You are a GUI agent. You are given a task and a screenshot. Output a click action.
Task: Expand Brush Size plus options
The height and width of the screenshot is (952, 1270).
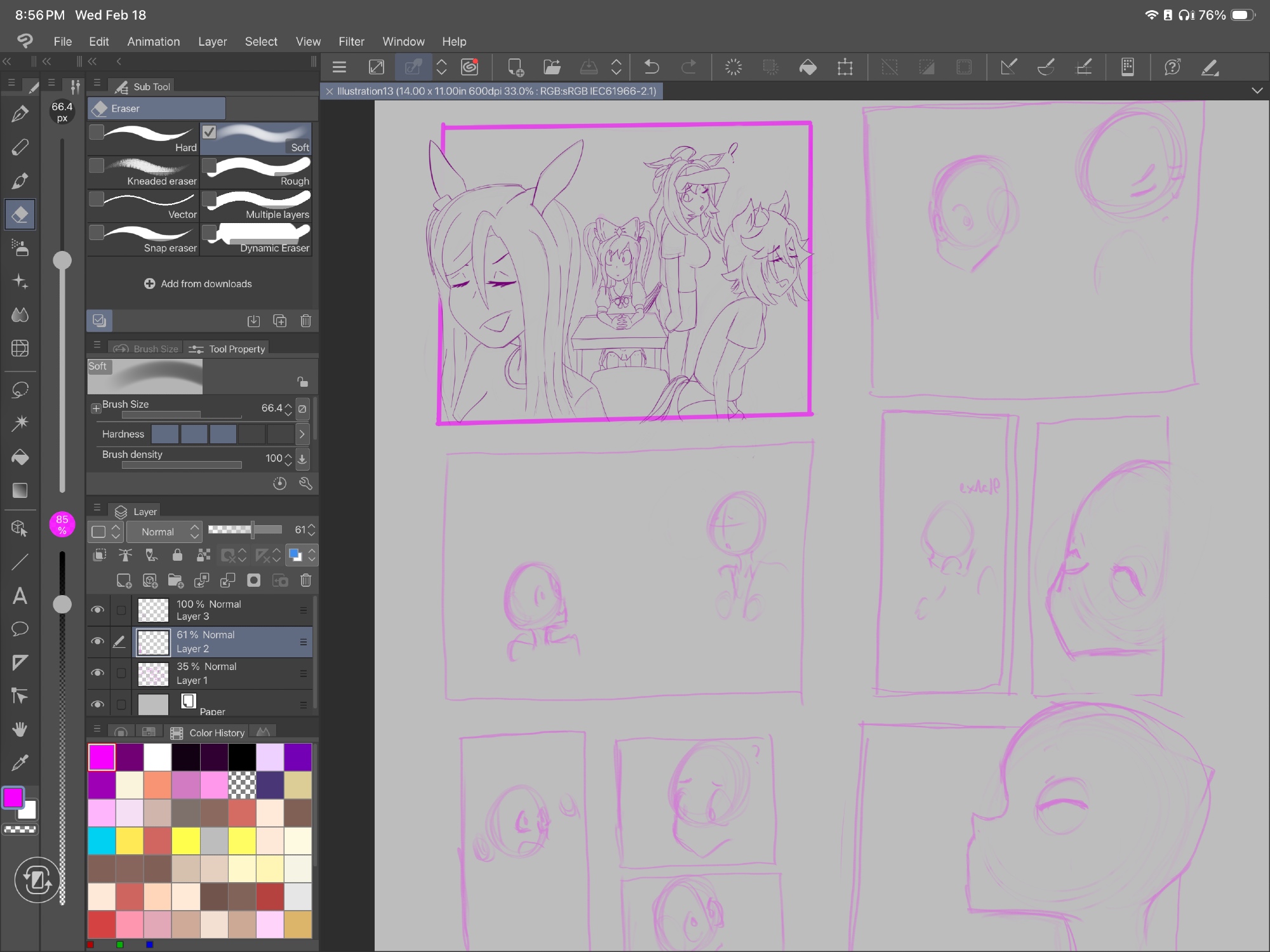pos(95,408)
